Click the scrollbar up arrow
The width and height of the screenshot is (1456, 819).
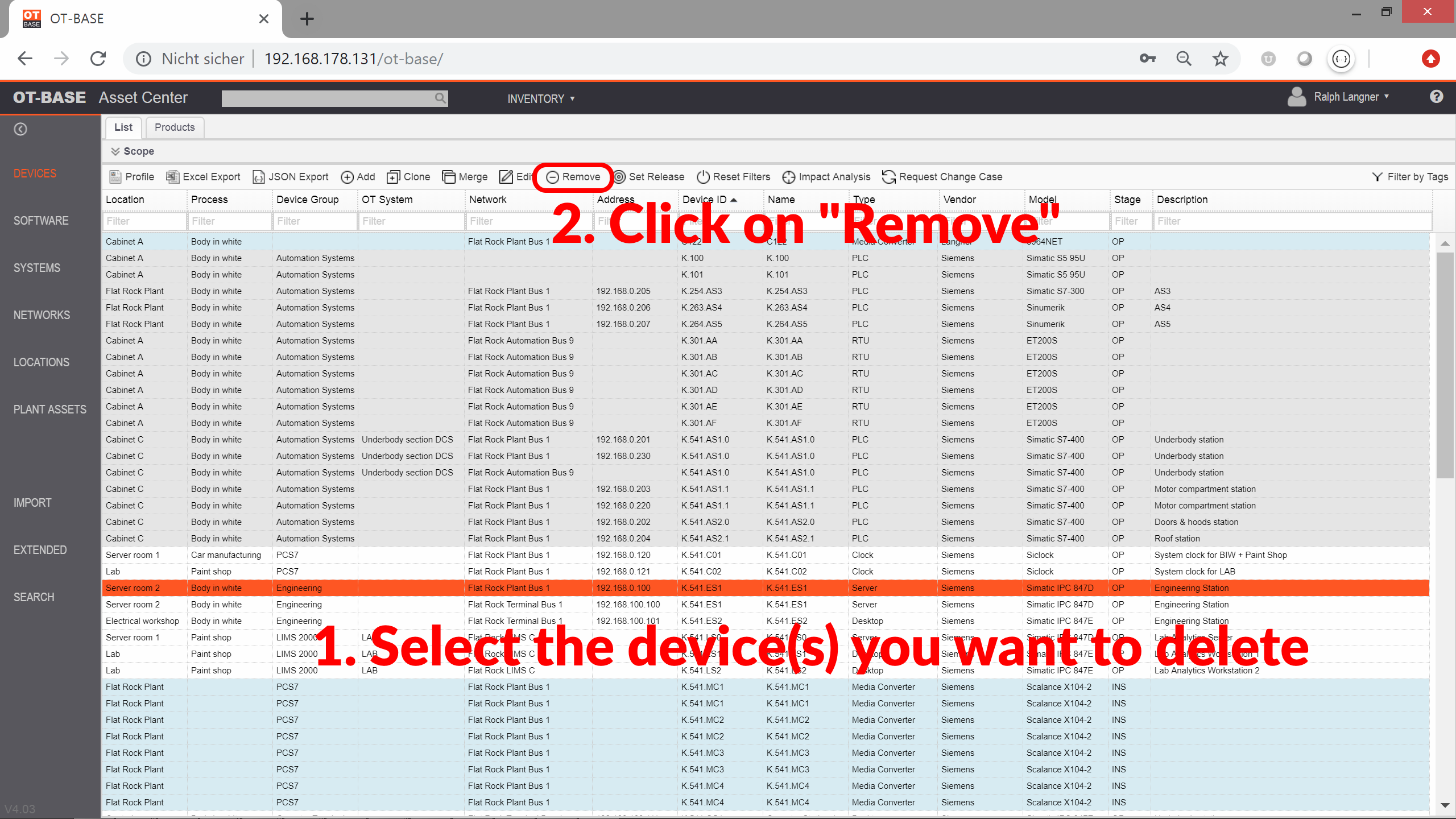tap(1445, 243)
